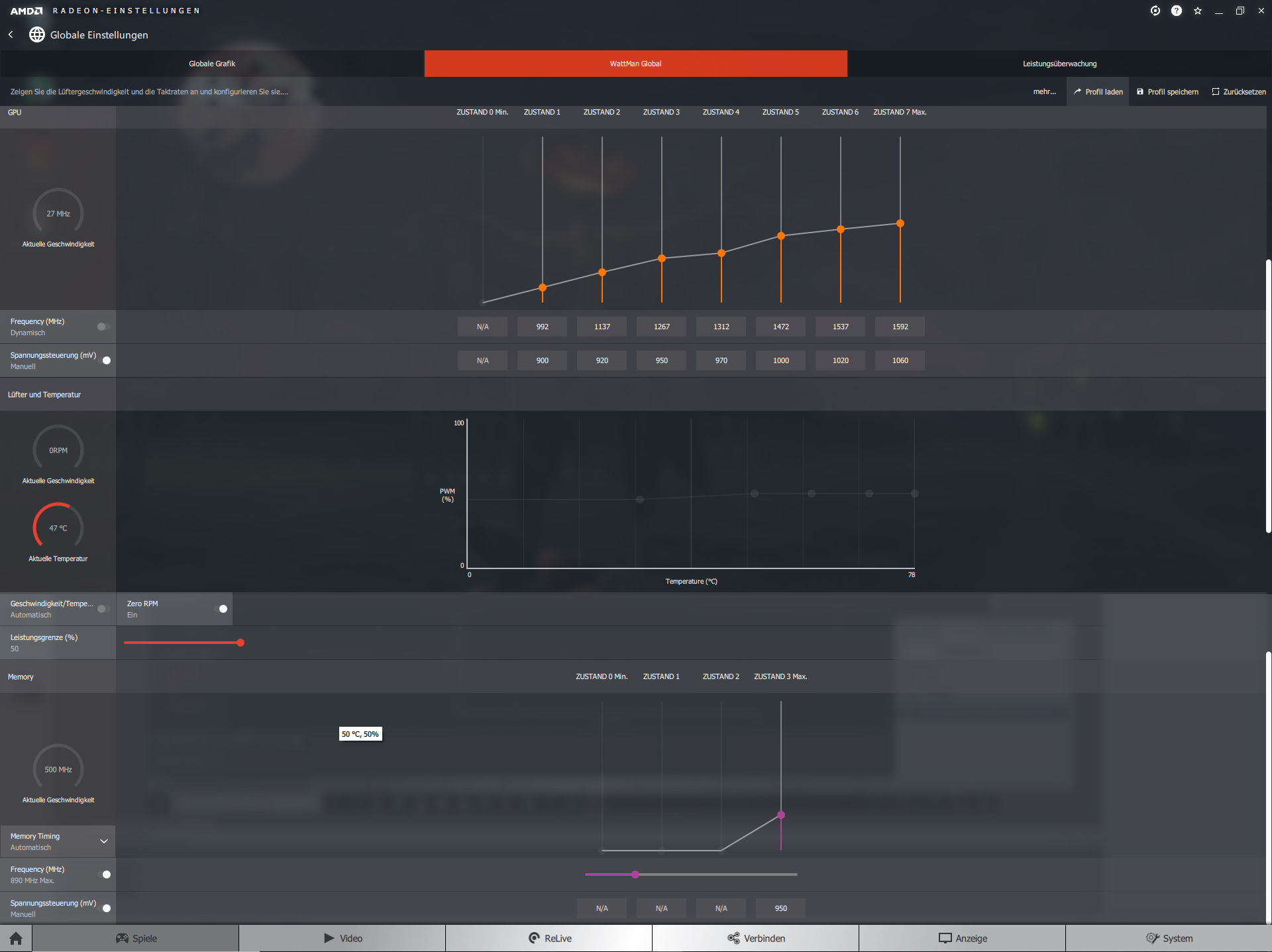The image size is (1272, 952).
Task: Click the back arrow icon
Action: [x=11, y=34]
